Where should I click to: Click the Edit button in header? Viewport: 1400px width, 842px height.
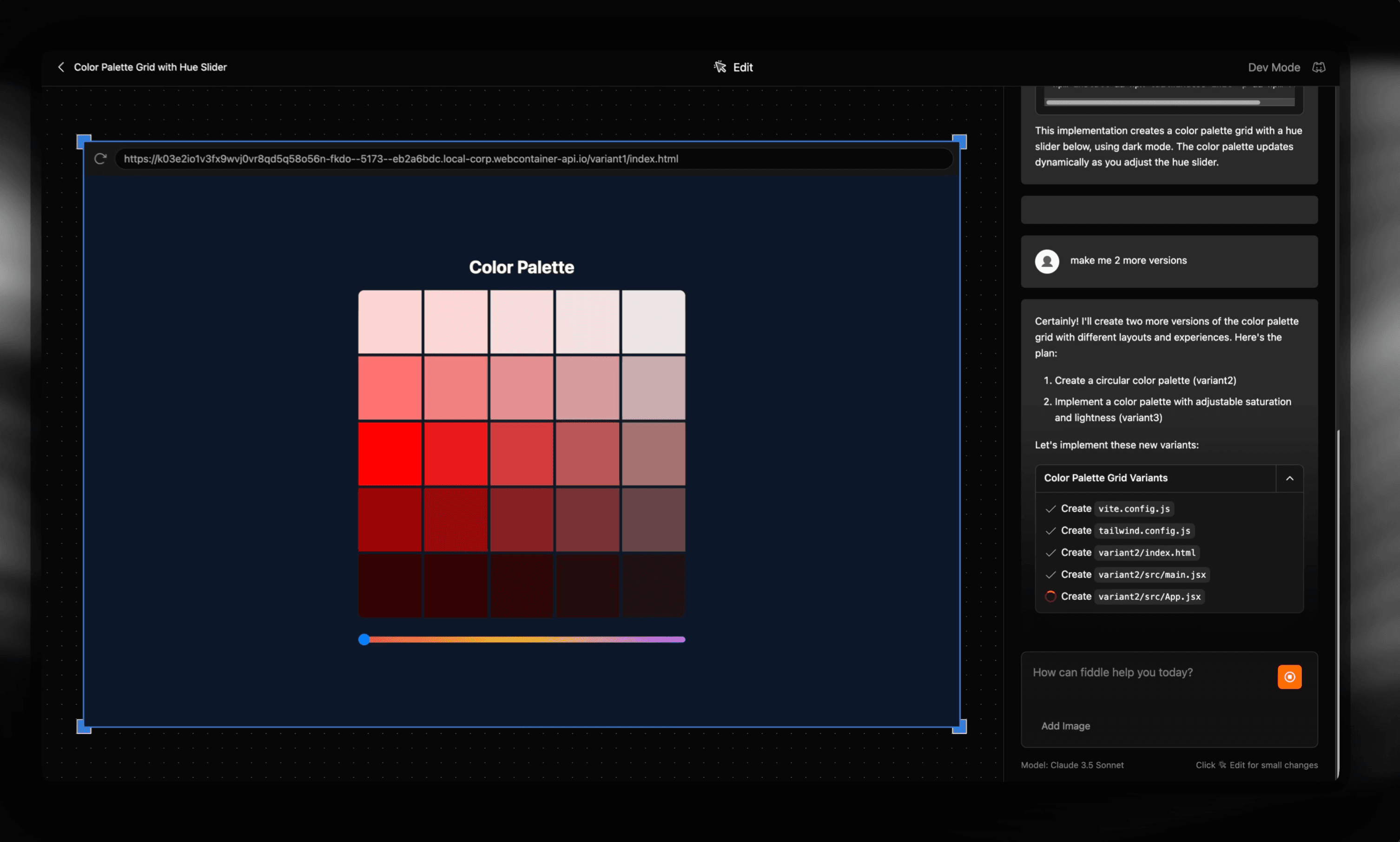(x=733, y=67)
